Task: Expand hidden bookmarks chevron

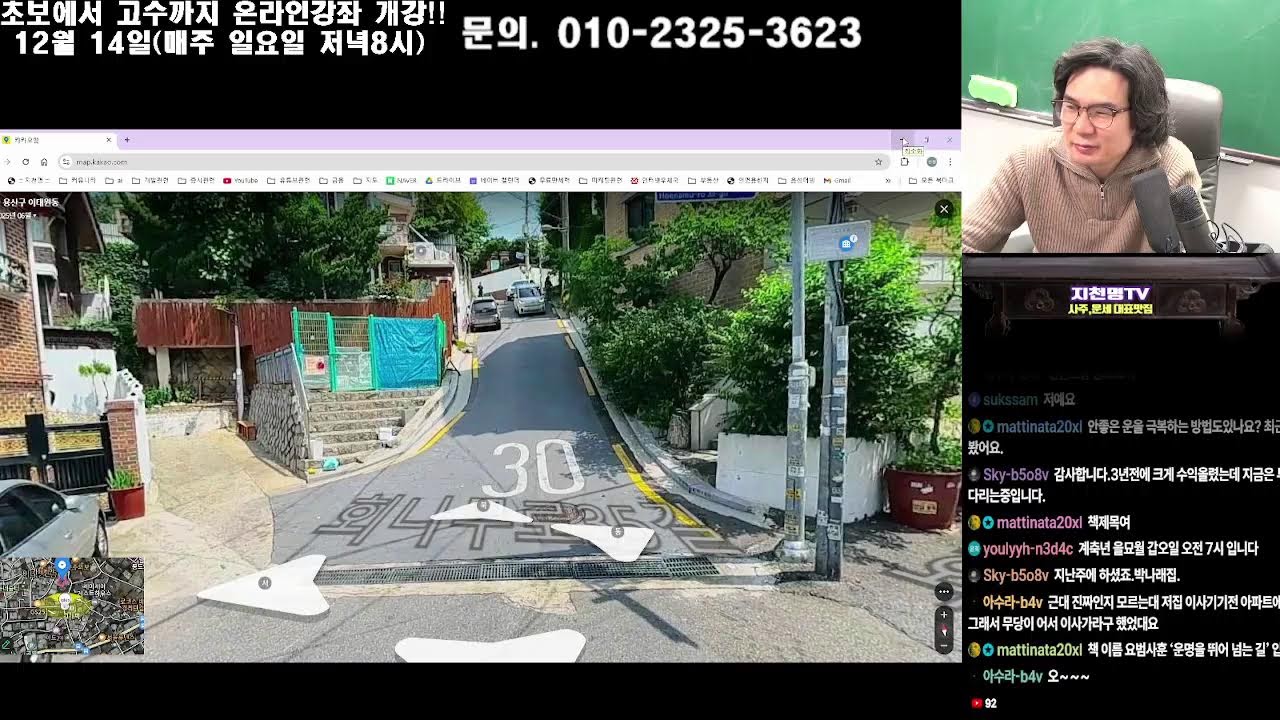Action: [888, 181]
